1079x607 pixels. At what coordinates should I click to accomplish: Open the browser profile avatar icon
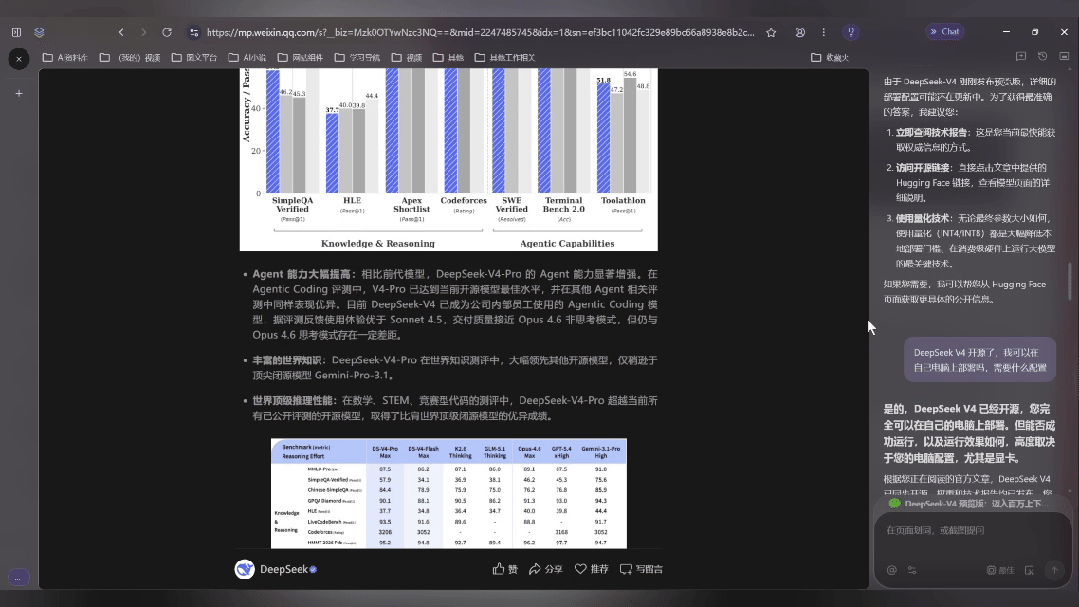[x=801, y=32]
